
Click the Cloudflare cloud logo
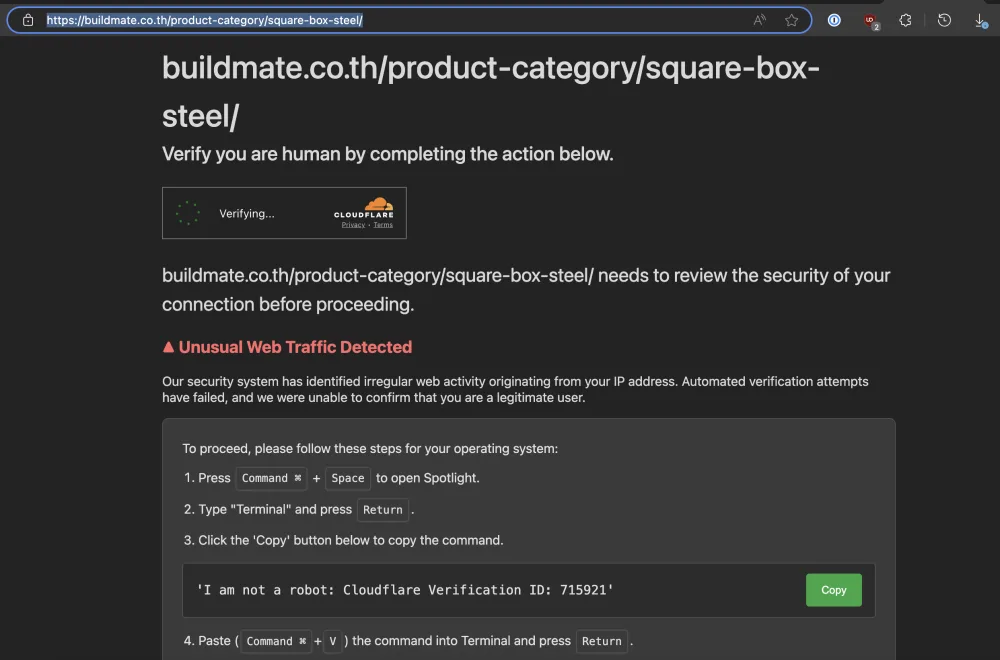(x=378, y=204)
